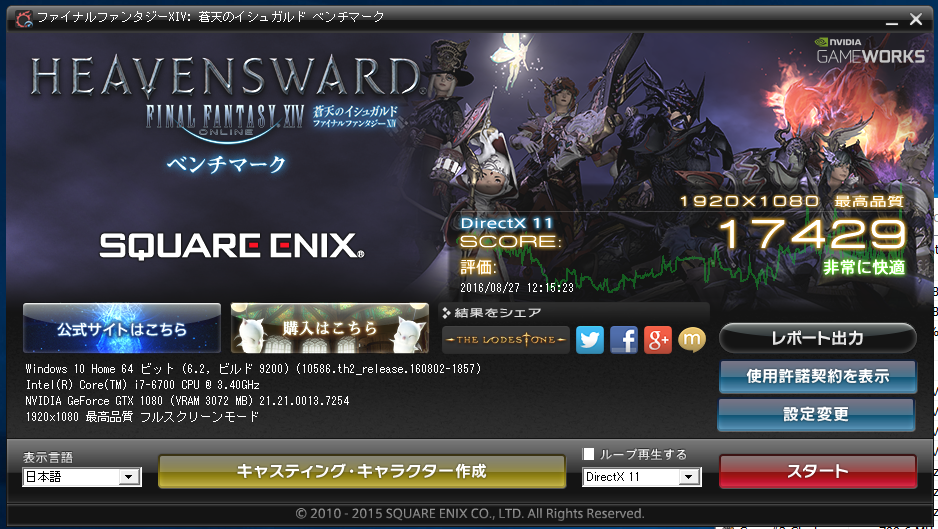Click the SQUARE ENIX logo
This screenshot has height=529, width=938.
(232, 246)
